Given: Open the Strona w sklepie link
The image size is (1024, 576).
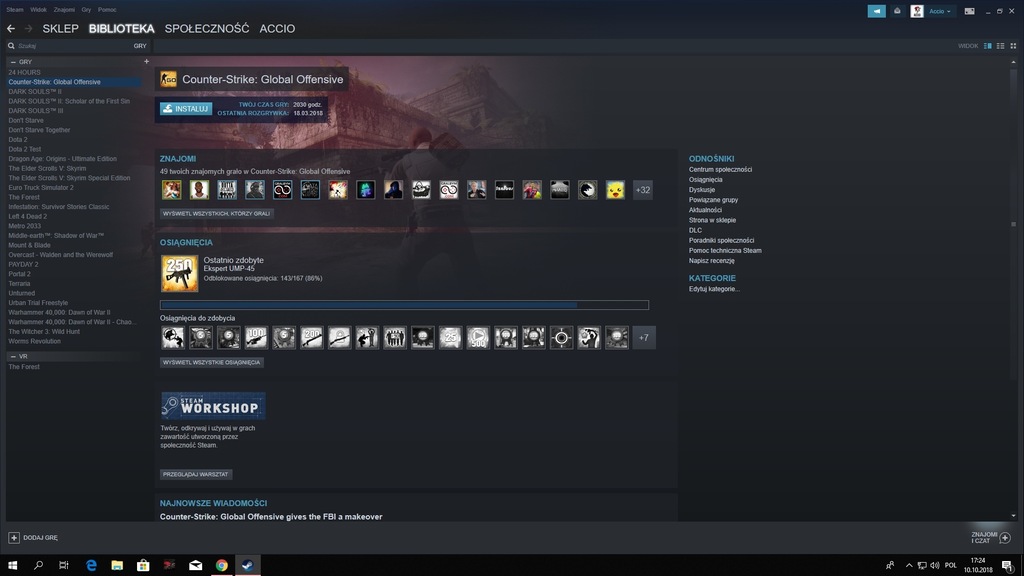Looking at the screenshot, I should [712, 220].
